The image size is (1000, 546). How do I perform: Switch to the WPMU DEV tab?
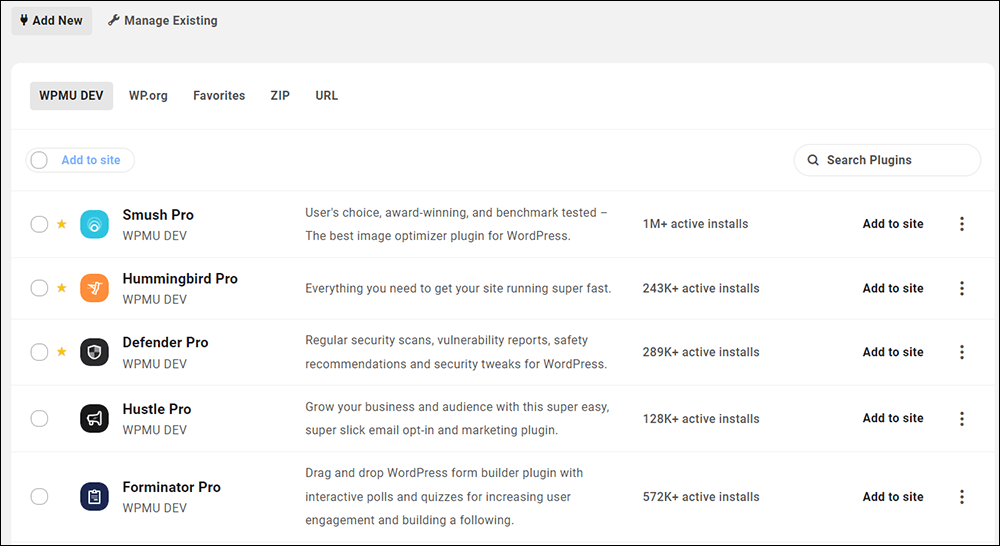pos(71,96)
